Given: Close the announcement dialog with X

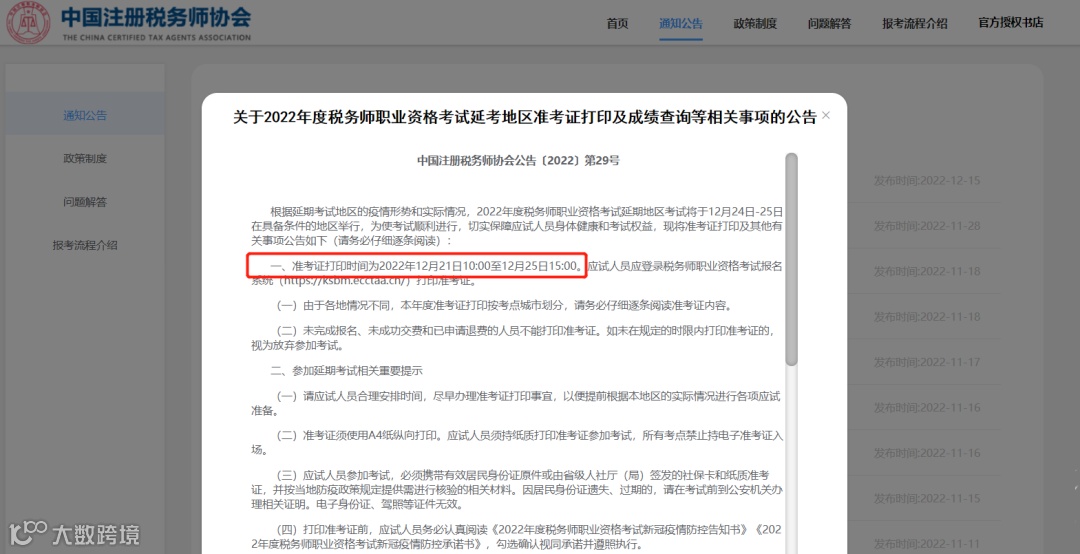Looking at the screenshot, I should pos(826,115).
